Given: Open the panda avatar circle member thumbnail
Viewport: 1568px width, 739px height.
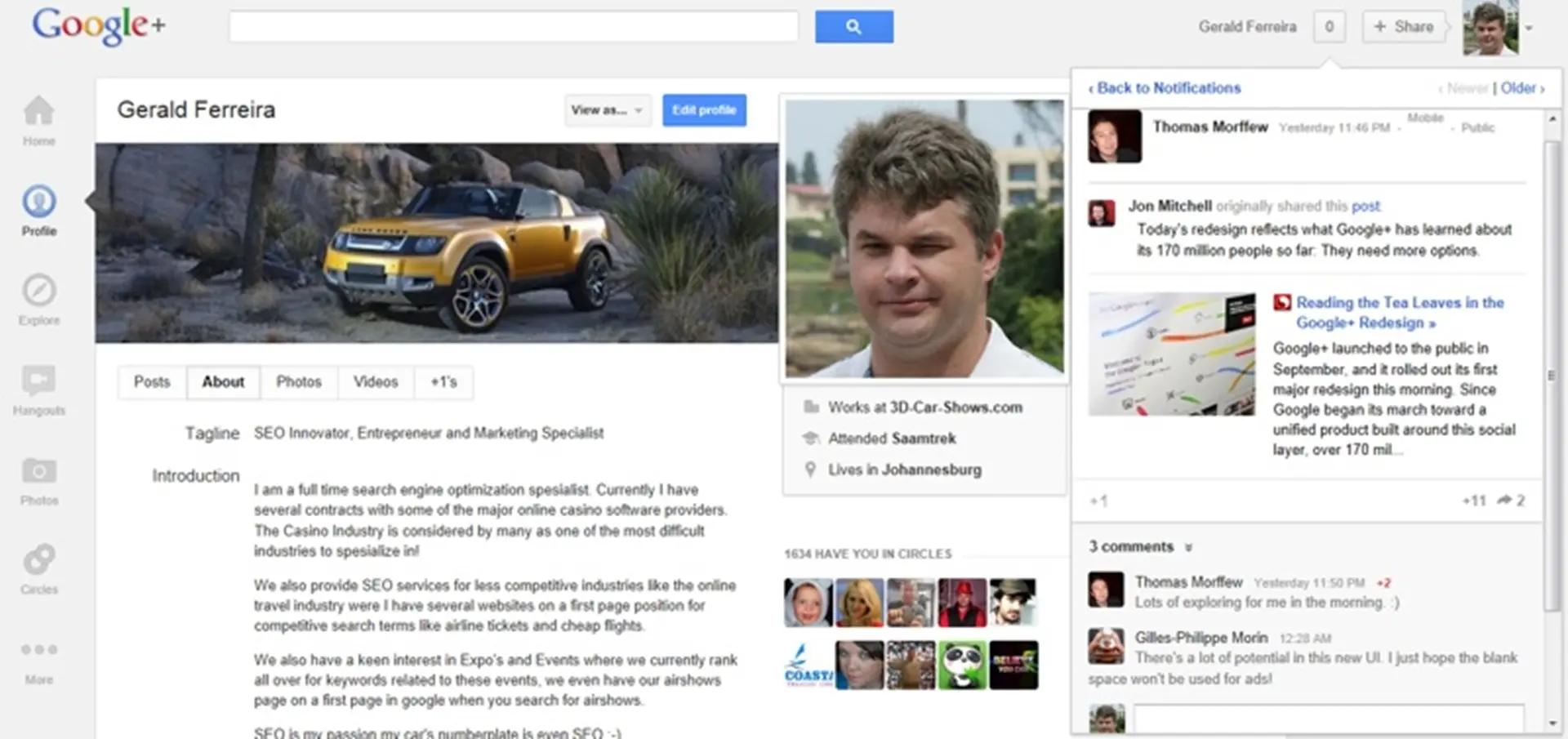Looking at the screenshot, I should click(x=962, y=666).
